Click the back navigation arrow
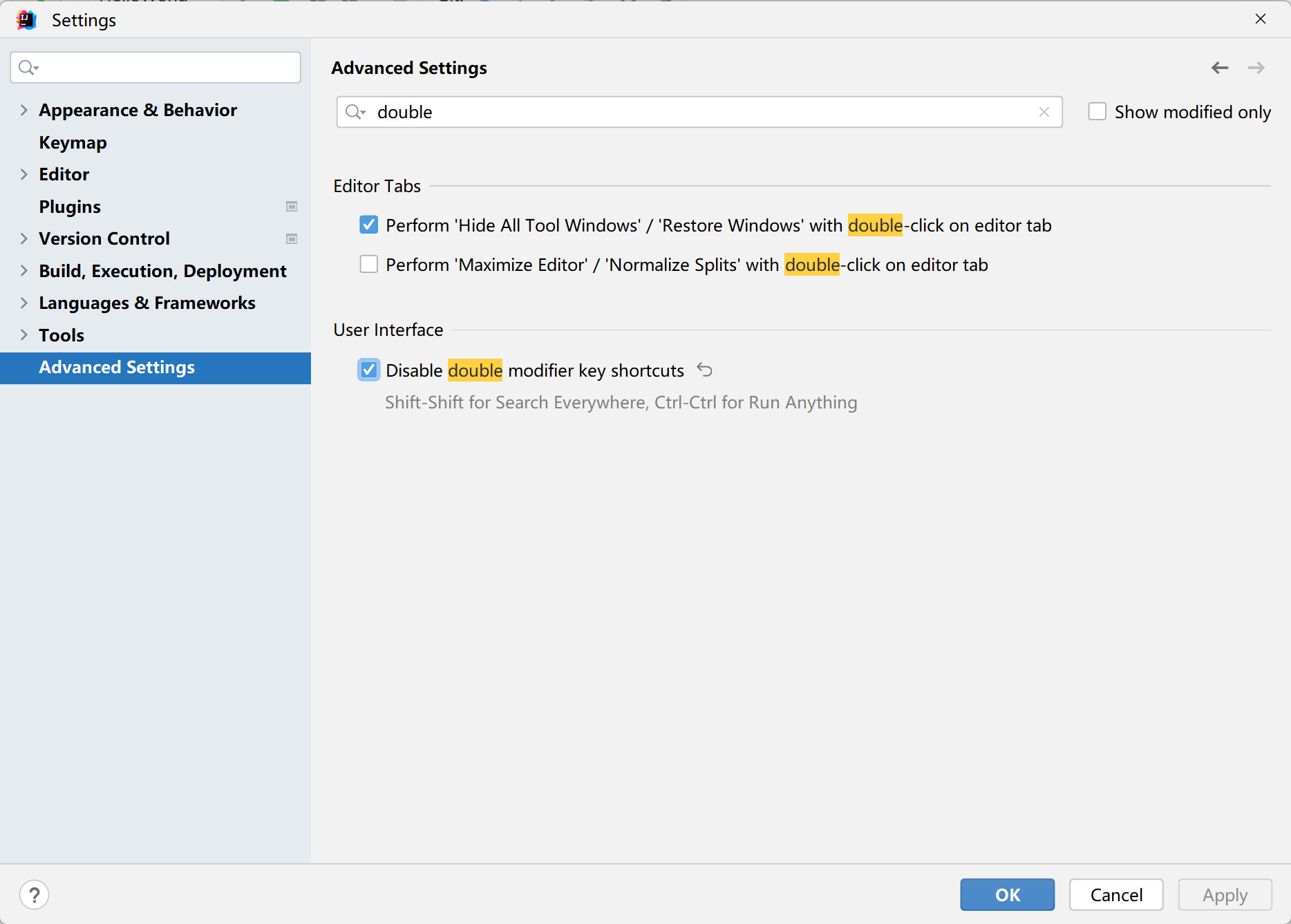 click(x=1219, y=68)
